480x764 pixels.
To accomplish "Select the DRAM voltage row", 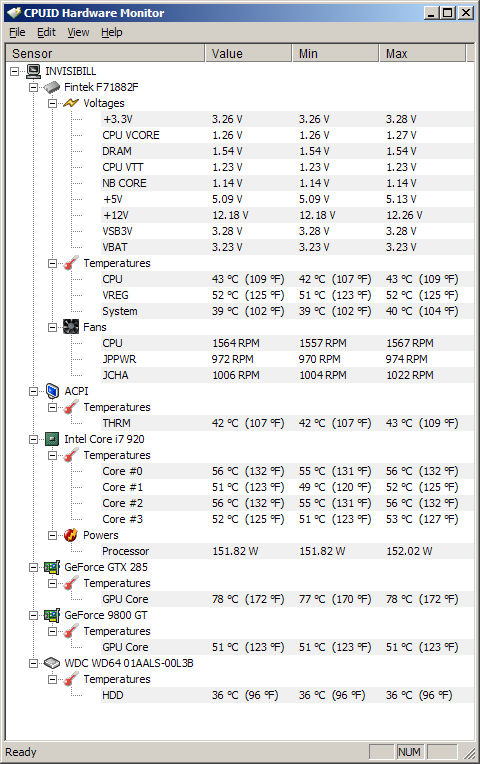I will click(287, 151).
